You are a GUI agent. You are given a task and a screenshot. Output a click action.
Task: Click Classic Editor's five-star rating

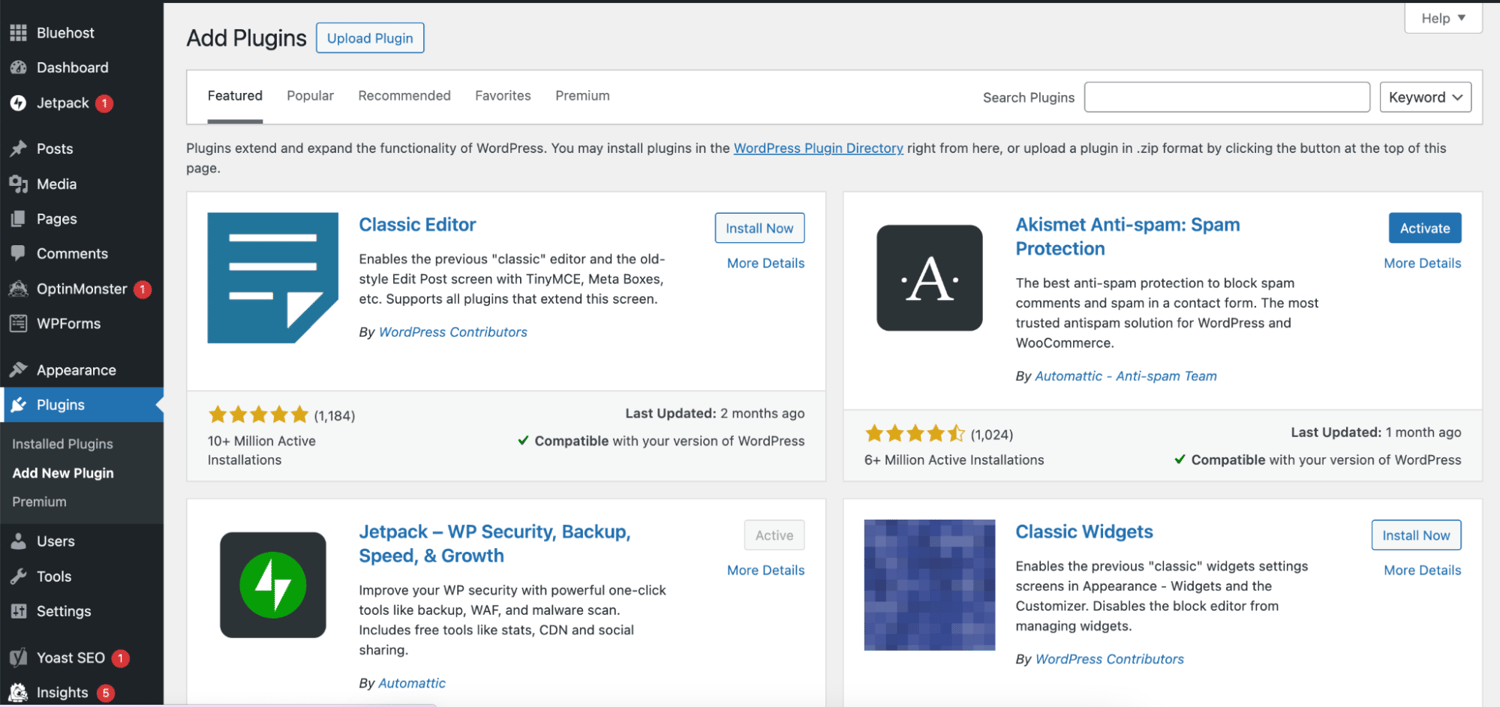tap(258, 414)
